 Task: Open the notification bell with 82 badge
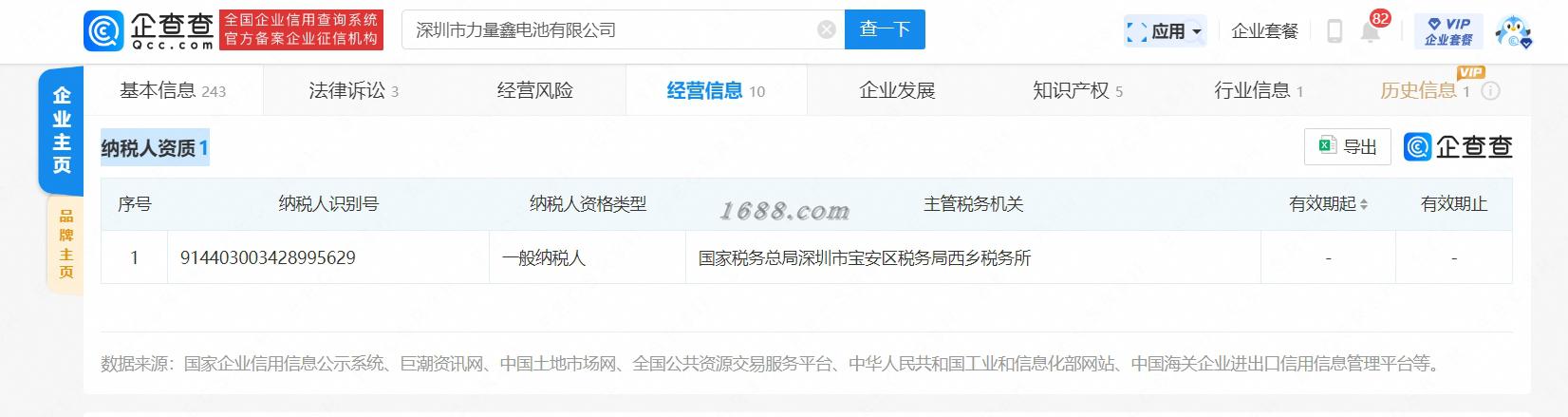tap(1371, 31)
